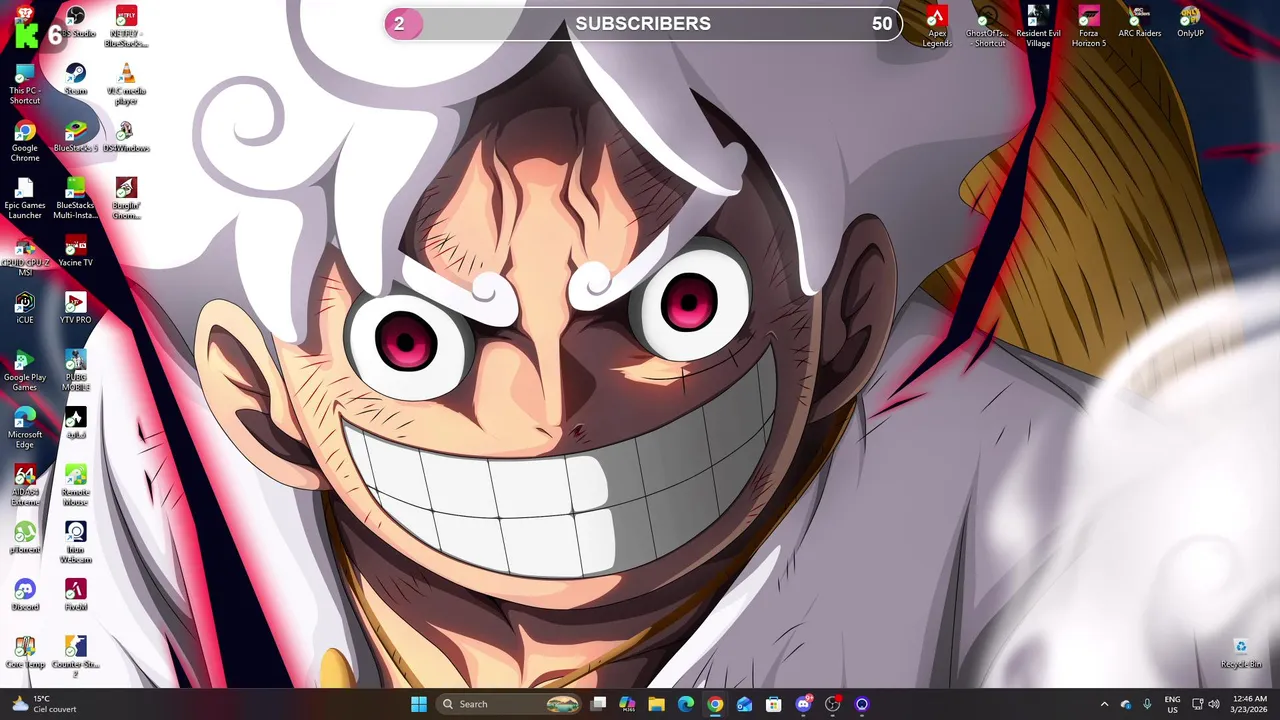The image size is (1280, 720).
Task: Switch to Chrome in the taskbar
Action: click(715, 704)
